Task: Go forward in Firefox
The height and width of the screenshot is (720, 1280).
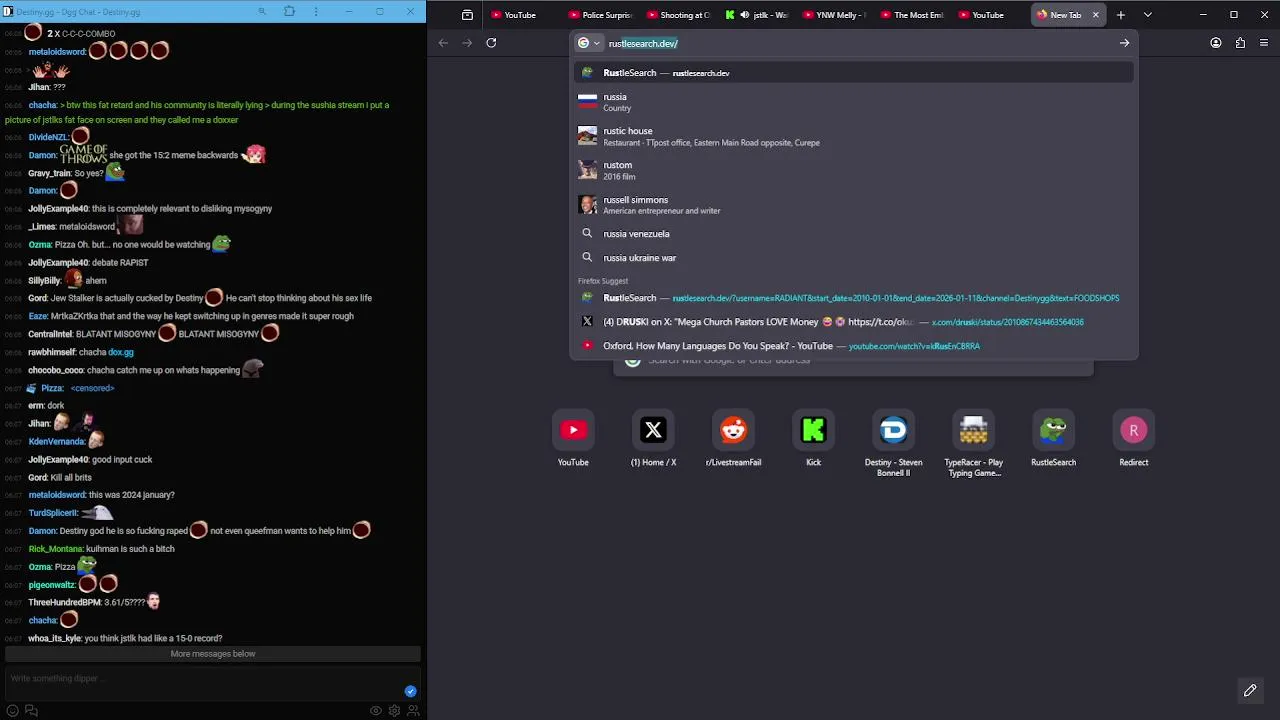Action: pos(467,43)
